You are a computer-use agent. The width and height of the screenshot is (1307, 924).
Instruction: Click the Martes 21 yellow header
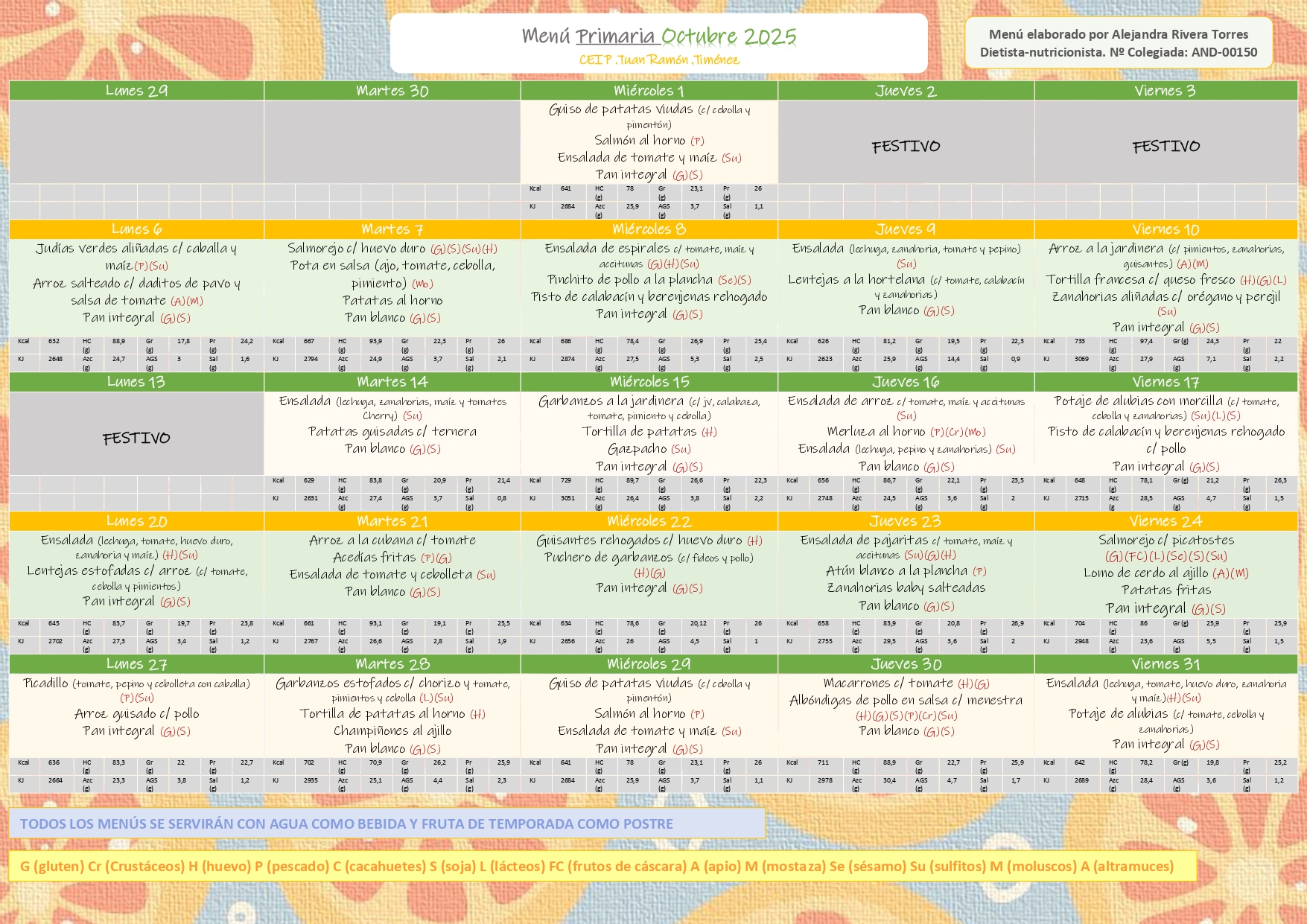click(x=392, y=521)
